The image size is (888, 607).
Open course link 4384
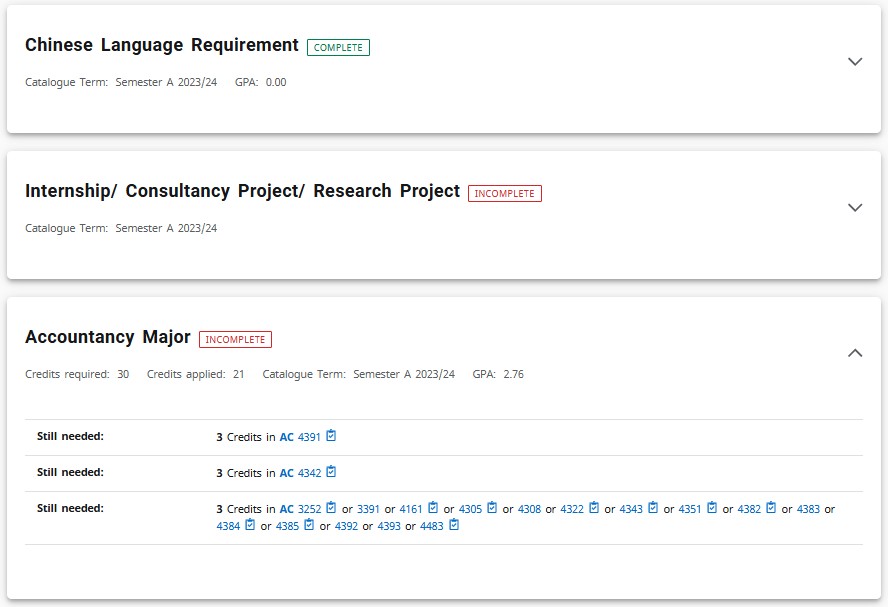(x=228, y=526)
